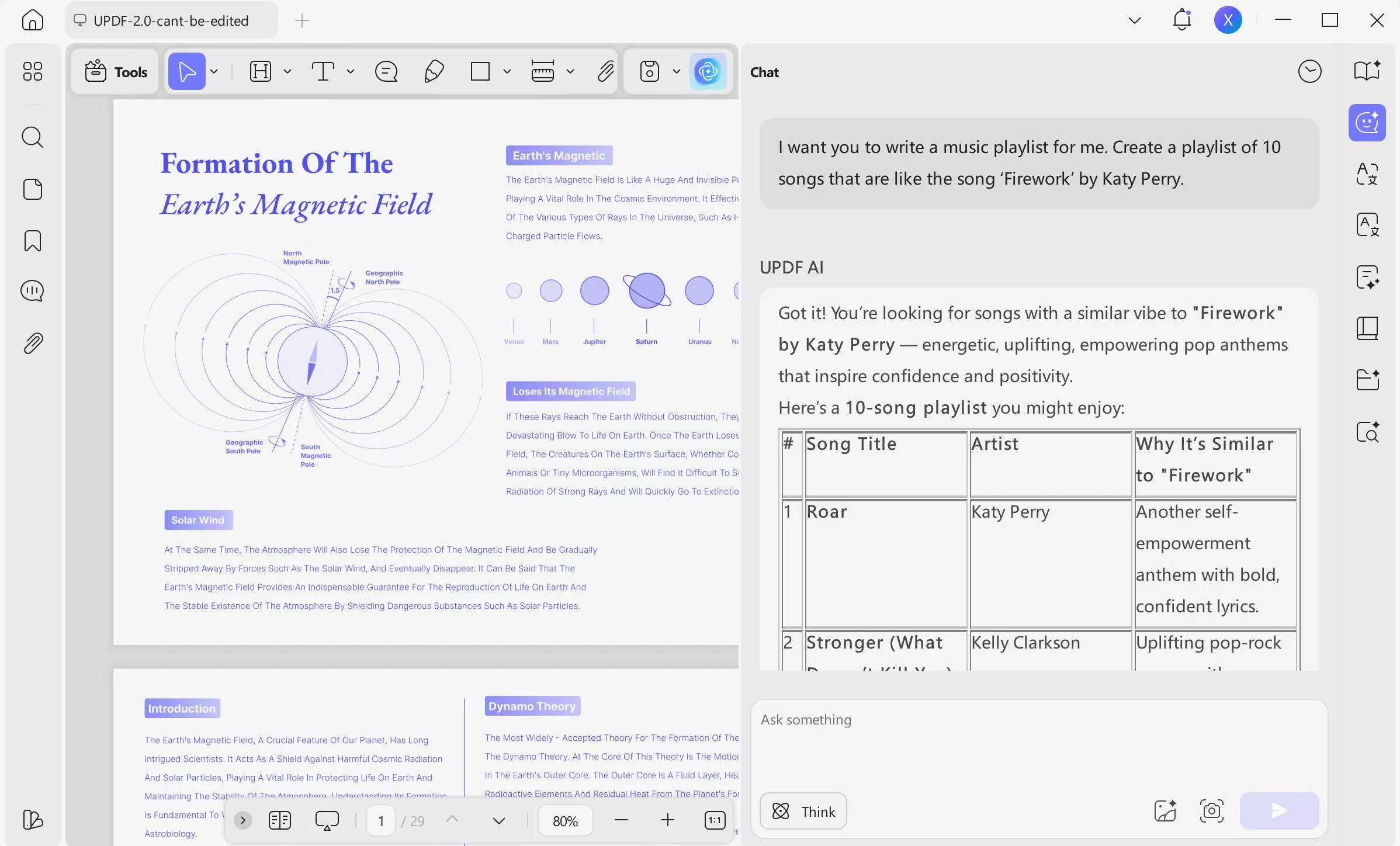Expand the shape tool options arrow

coord(507,71)
